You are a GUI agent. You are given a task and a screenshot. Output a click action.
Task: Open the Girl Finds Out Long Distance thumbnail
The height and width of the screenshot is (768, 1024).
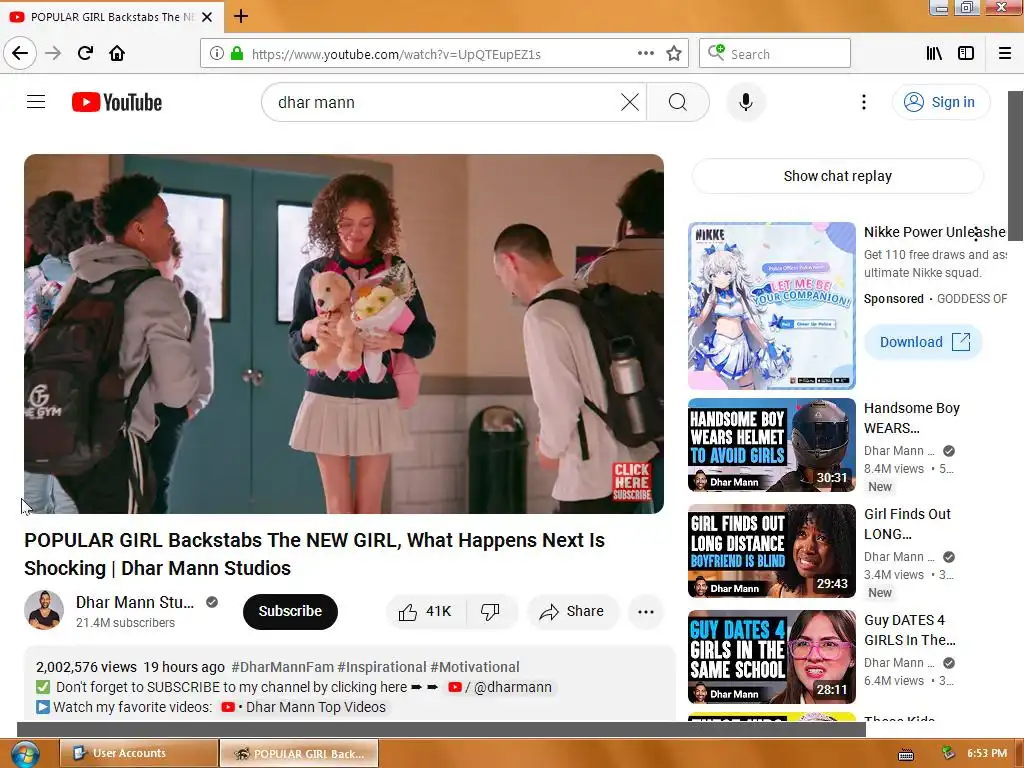tap(772, 551)
